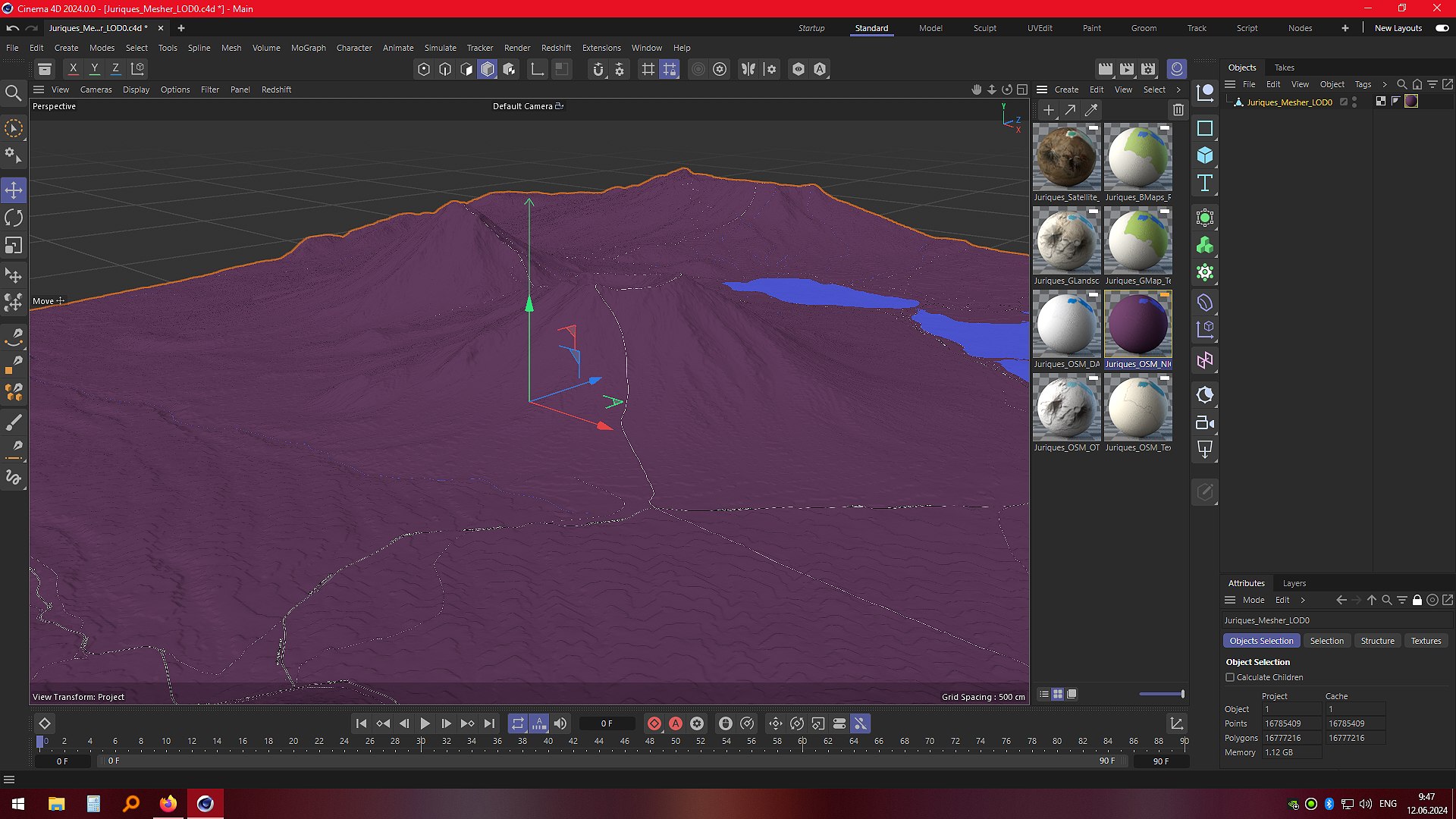Open viewport Options menu
Viewport: 1456px width, 819px height.
[x=175, y=89]
